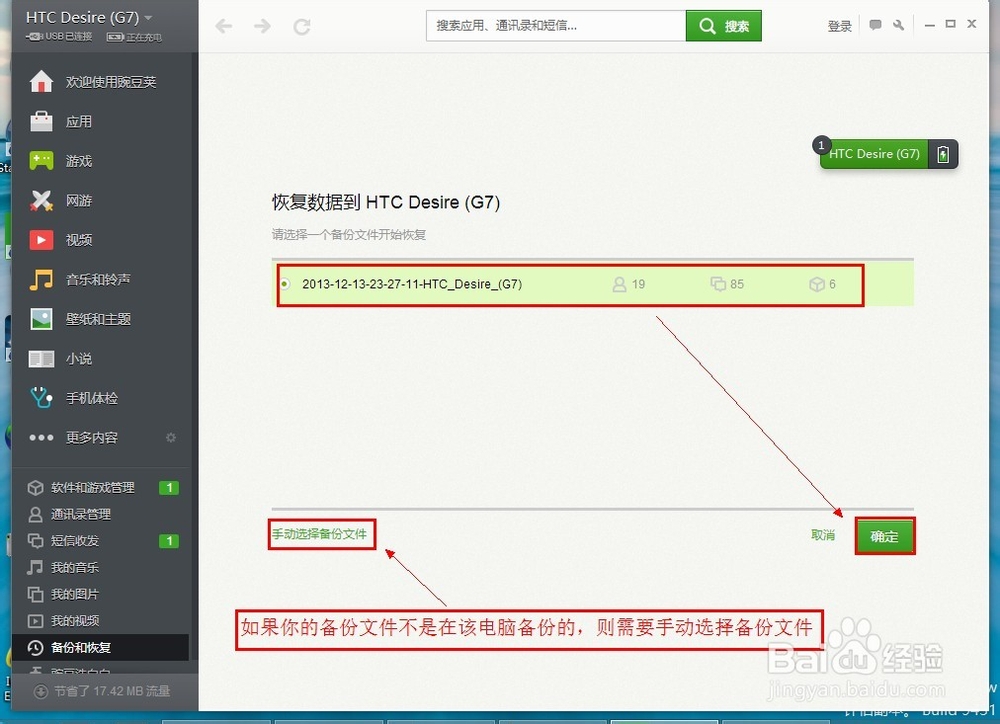Click the 节省了 17.42 MB 流量 status
Image resolution: width=1000 pixels, height=724 pixels.
coord(102,691)
